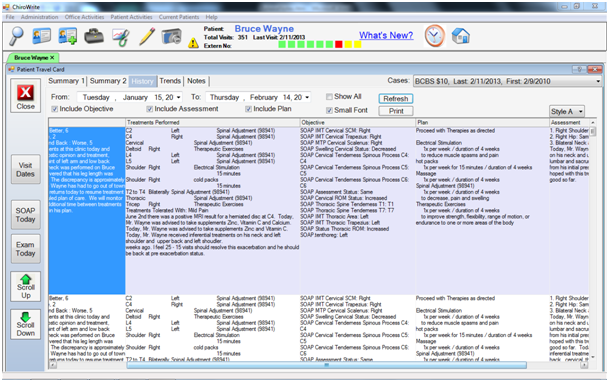
Task: Click the Print button
Action: coord(396,111)
